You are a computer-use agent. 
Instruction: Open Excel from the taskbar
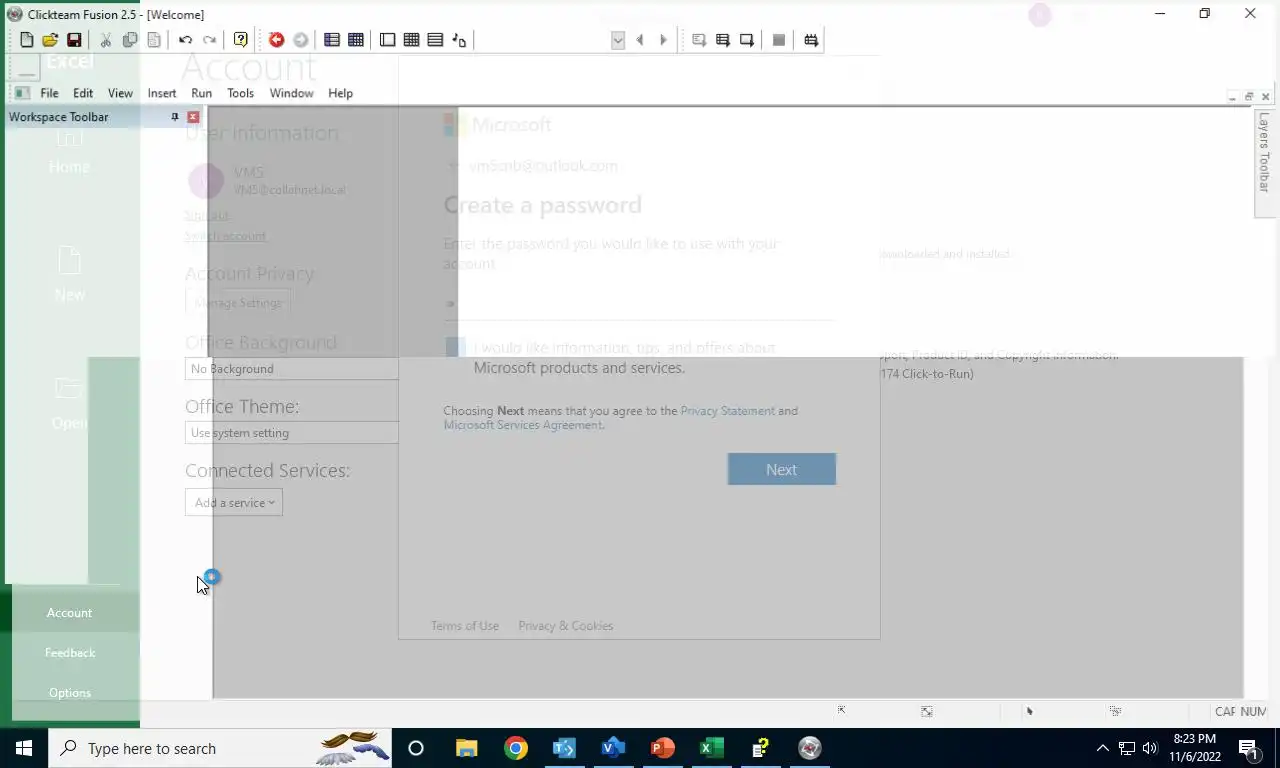[712, 748]
